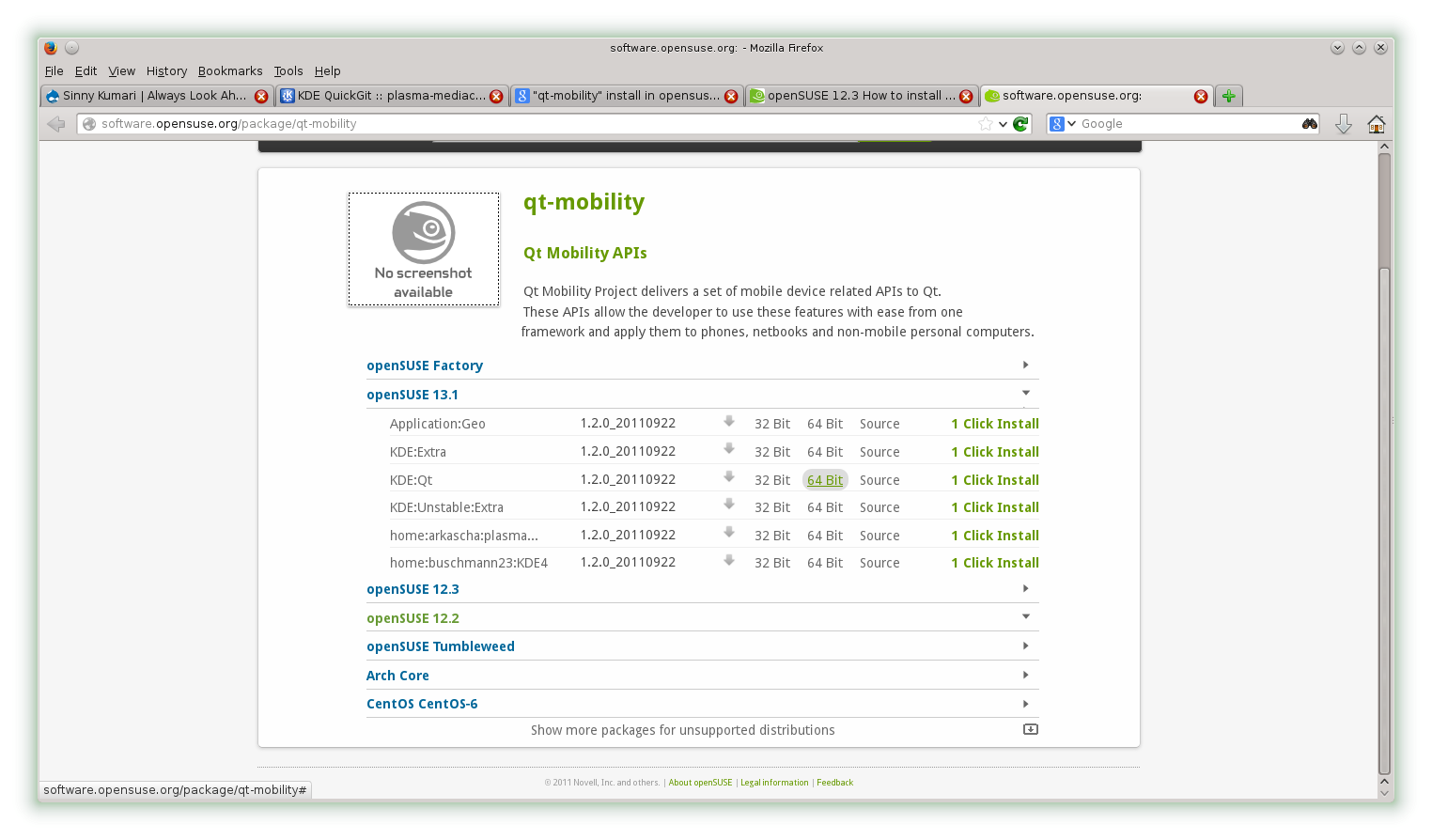
Task: Click the search binoculars icon in search box
Action: point(1310,124)
